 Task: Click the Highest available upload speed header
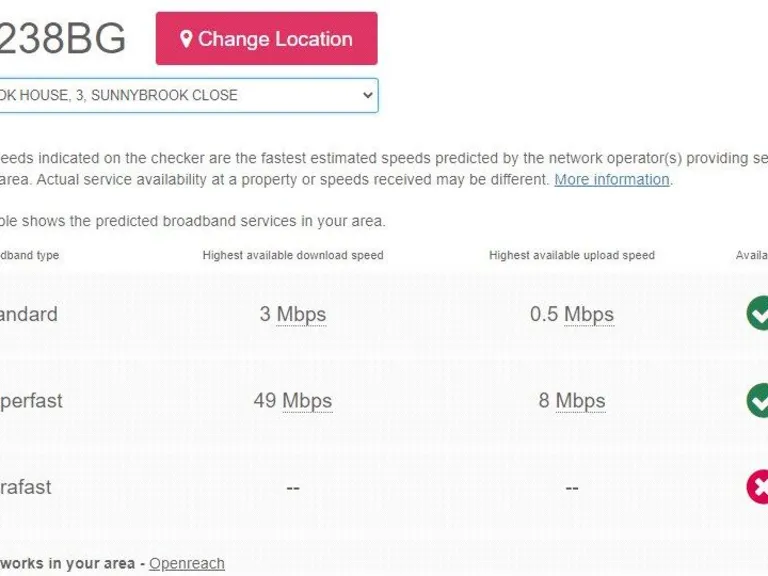click(571, 255)
